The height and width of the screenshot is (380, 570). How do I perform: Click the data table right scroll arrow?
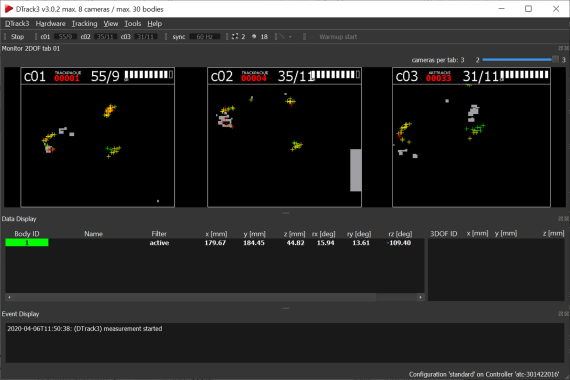(x=420, y=297)
